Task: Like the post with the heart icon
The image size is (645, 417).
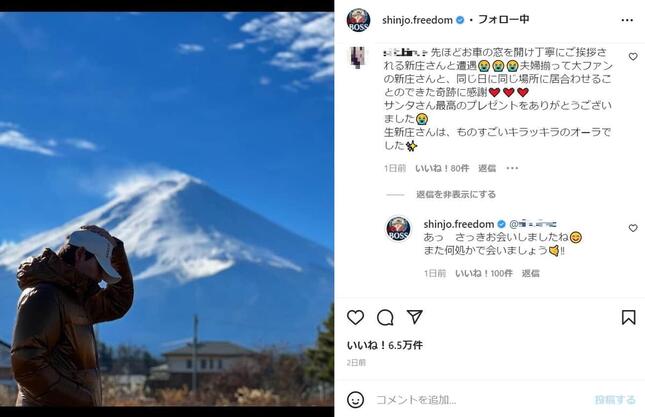Action: click(x=355, y=317)
